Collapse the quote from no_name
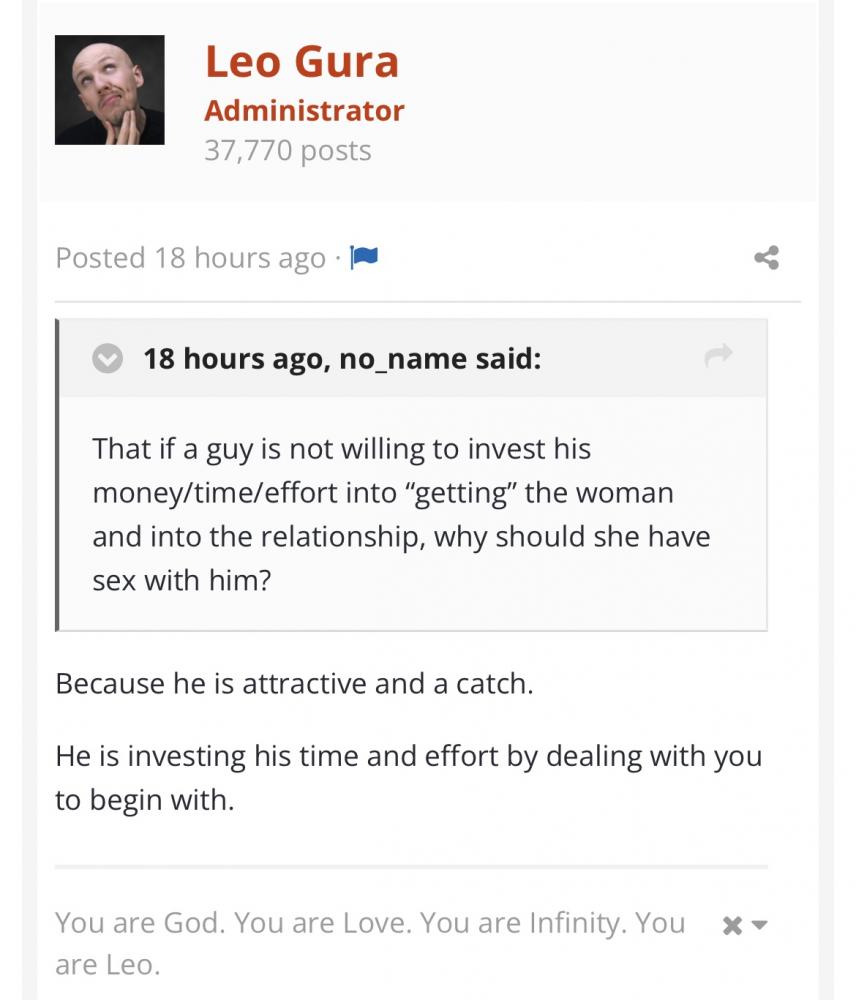The image size is (856, 1000). click(x=107, y=358)
